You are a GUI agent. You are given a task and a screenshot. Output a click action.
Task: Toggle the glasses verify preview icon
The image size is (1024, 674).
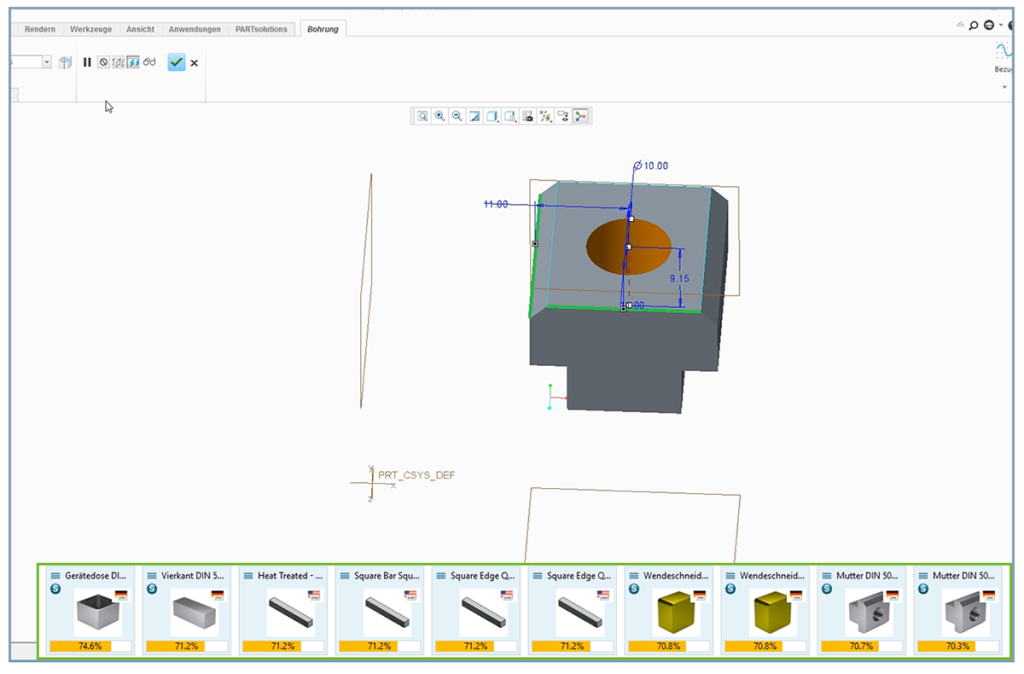tap(149, 62)
